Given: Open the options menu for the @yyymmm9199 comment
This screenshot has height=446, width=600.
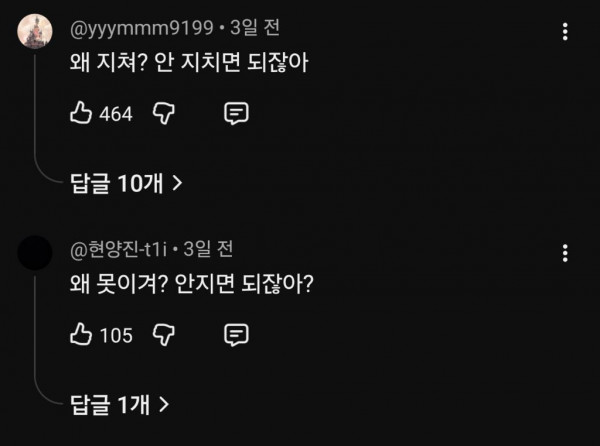Looking at the screenshot, I should click(565, 31).
